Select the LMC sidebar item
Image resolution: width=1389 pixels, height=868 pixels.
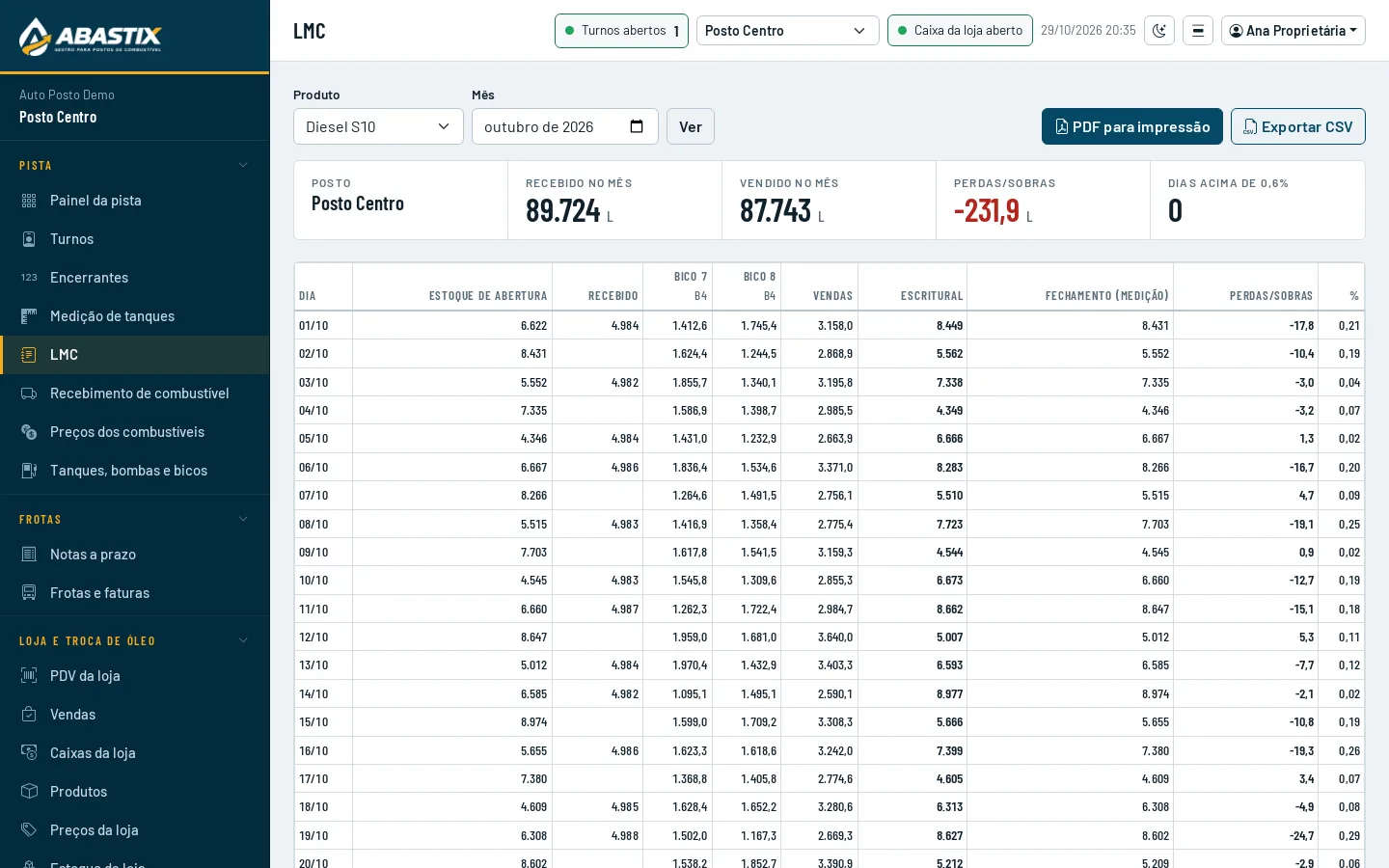(x=135, y=355)
